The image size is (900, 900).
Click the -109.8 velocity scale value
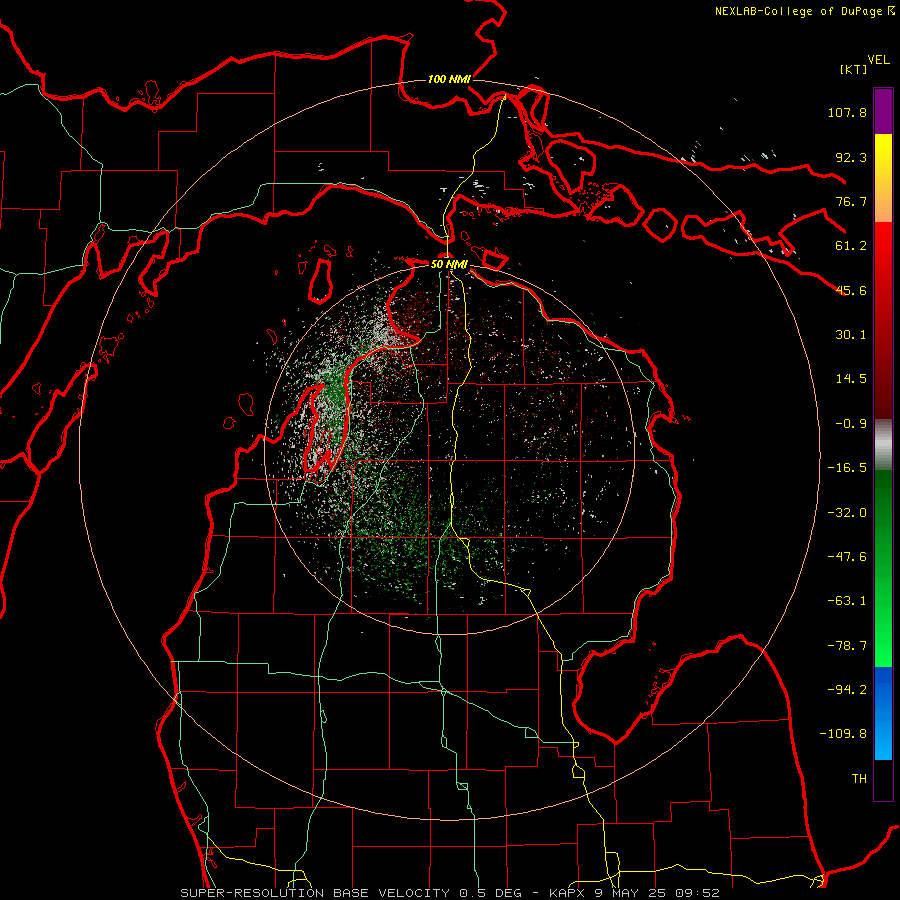843,734
